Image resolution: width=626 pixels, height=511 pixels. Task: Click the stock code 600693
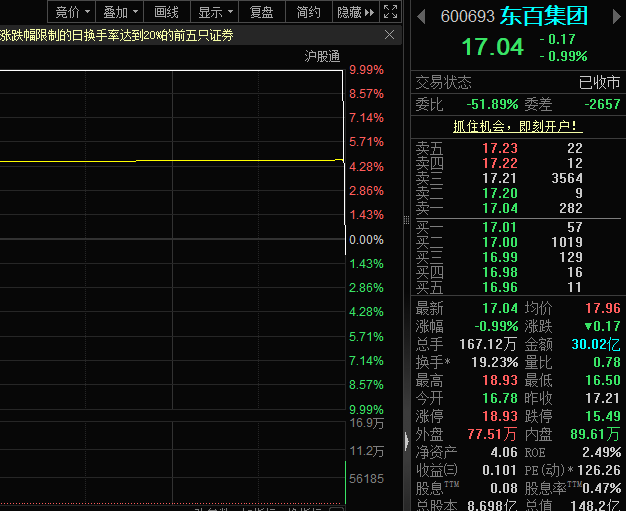click(x=468, y=17)
